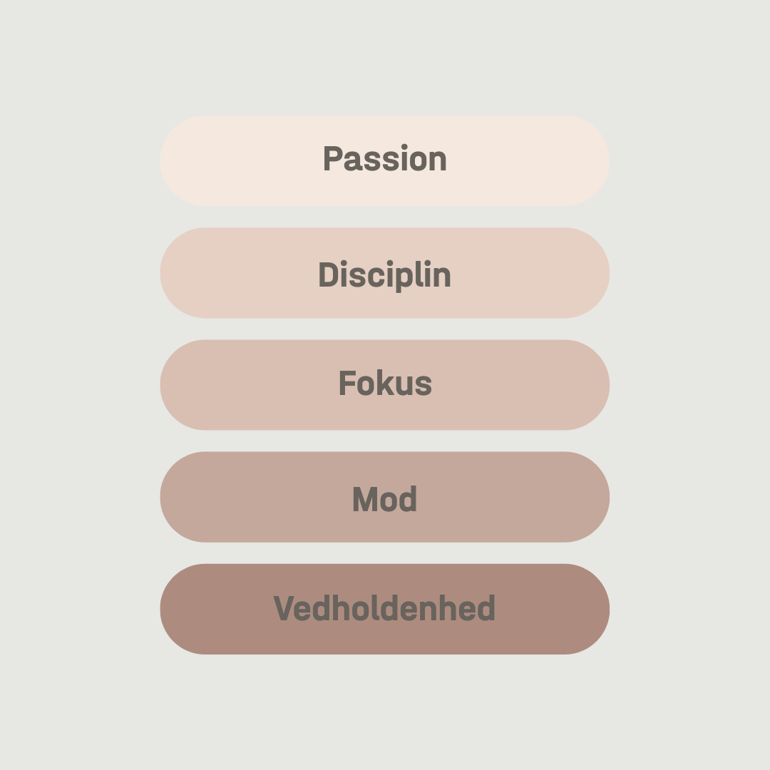Activate the bottom item, Vedholdenhed

384,609
